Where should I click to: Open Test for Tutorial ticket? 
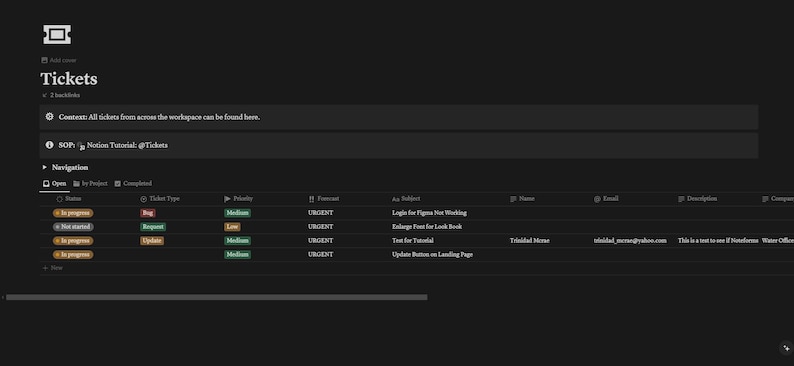[413, 241]
